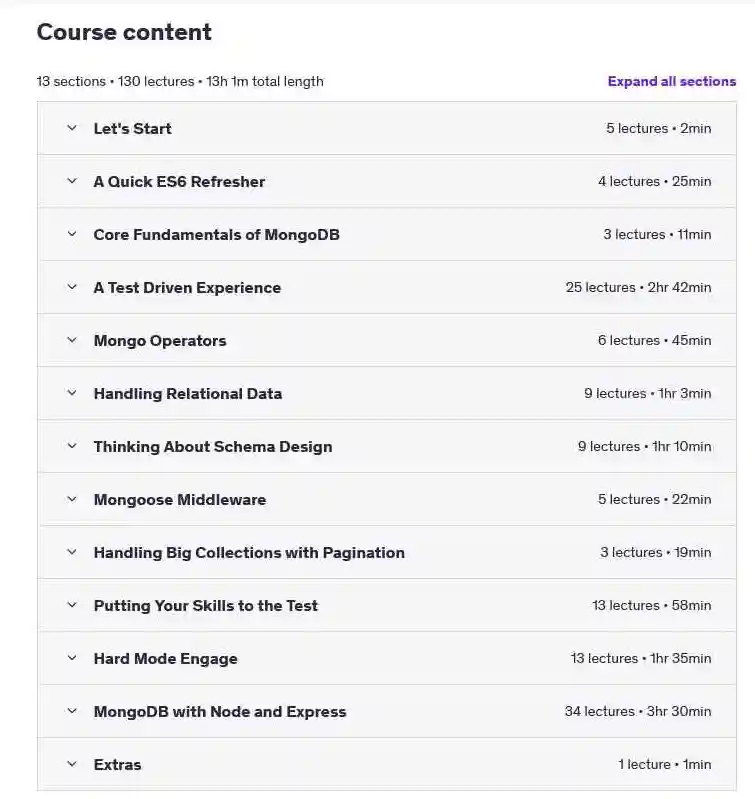This screenshot has height=799, width=755.
Task: Click the Expand all sections link
Action: click(671, 82)
